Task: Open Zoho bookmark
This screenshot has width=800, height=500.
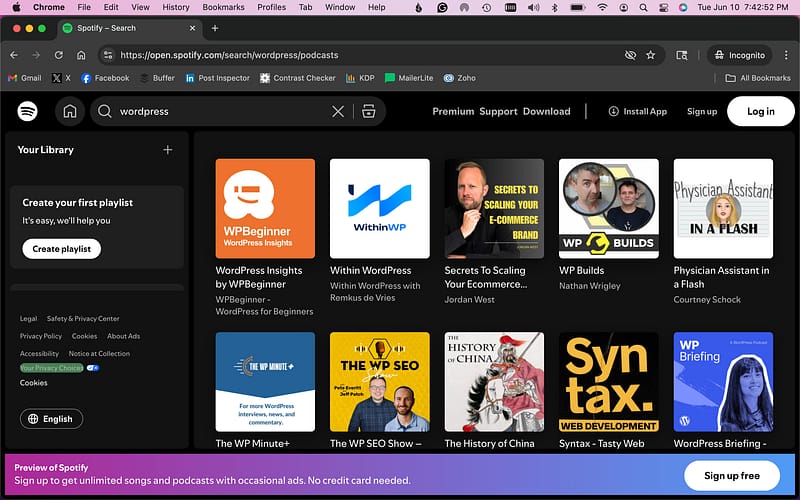Action: (x=460, y=78)
